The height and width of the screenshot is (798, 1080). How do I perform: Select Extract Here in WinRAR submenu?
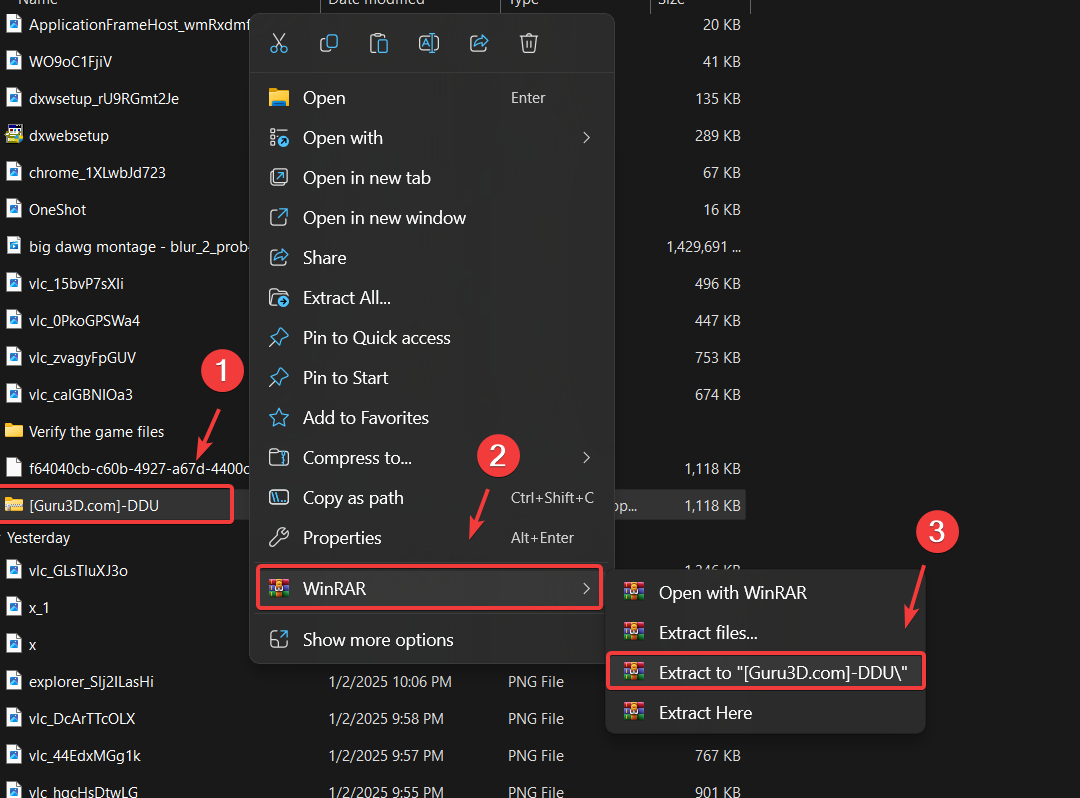[x=705, y=713]
